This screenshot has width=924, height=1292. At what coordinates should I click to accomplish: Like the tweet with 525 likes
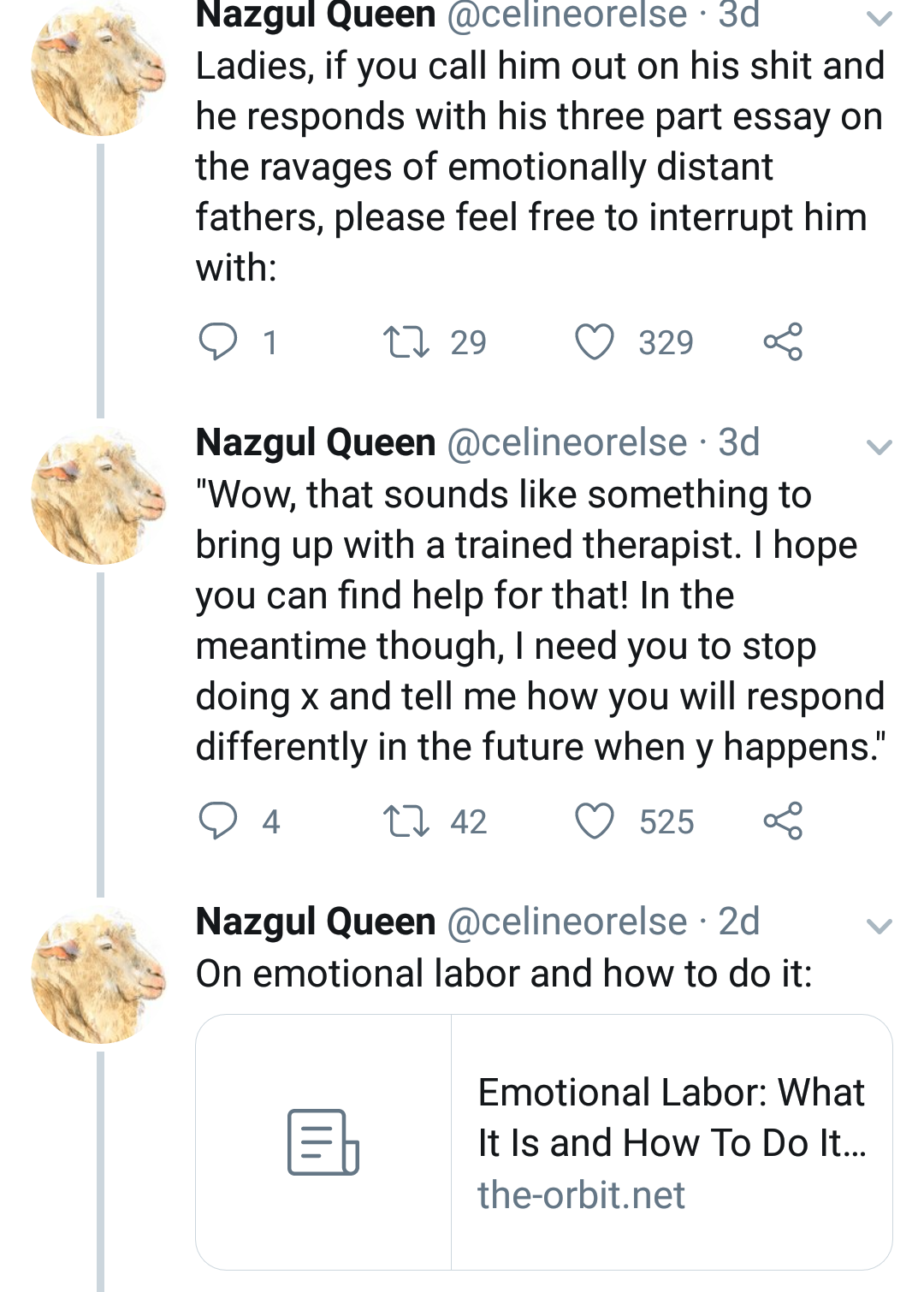click(x=594, y=821)
